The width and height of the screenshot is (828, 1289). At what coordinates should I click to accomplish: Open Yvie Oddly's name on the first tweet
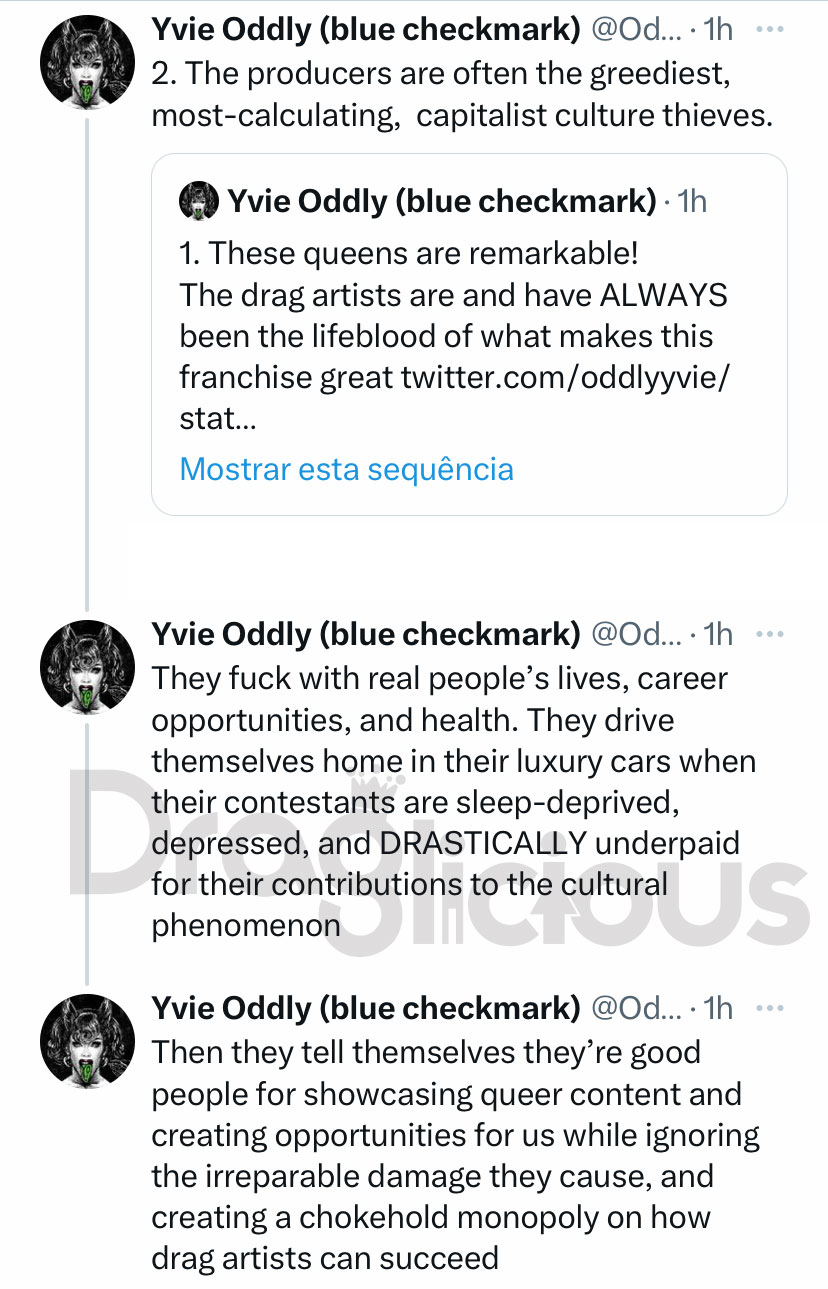366,30
